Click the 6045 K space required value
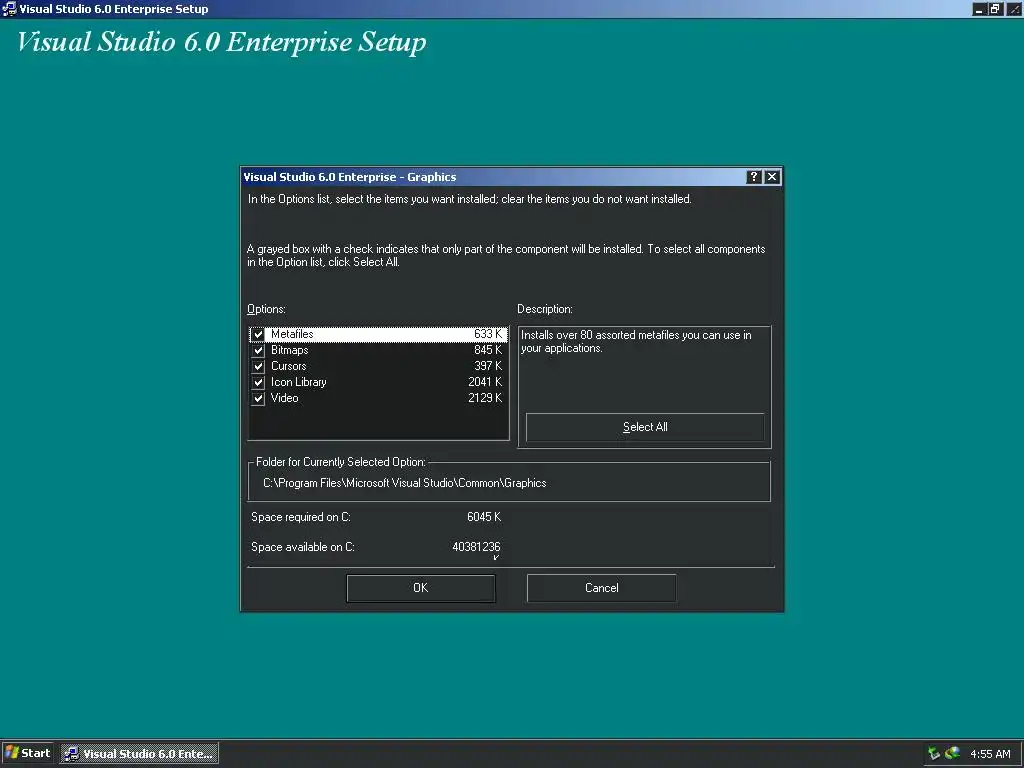The height and width of the screenshot is (768, 1024). click(x=484, y=517)
